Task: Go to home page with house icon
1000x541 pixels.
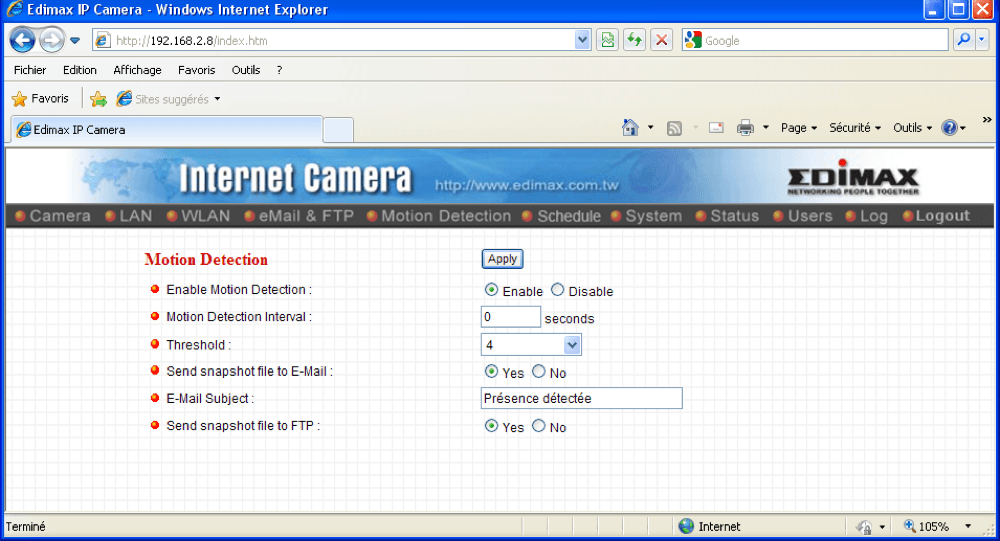Action: [x=630, y=128]
